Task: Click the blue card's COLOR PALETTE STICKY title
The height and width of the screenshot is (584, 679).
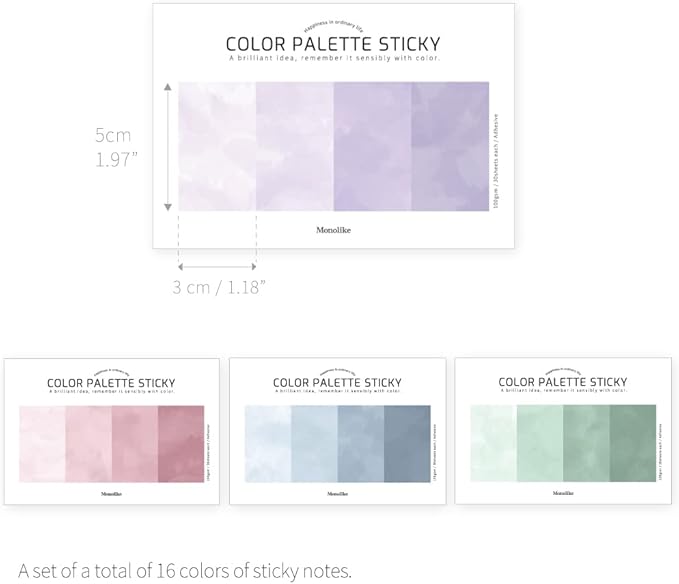Action: (337, 383)
